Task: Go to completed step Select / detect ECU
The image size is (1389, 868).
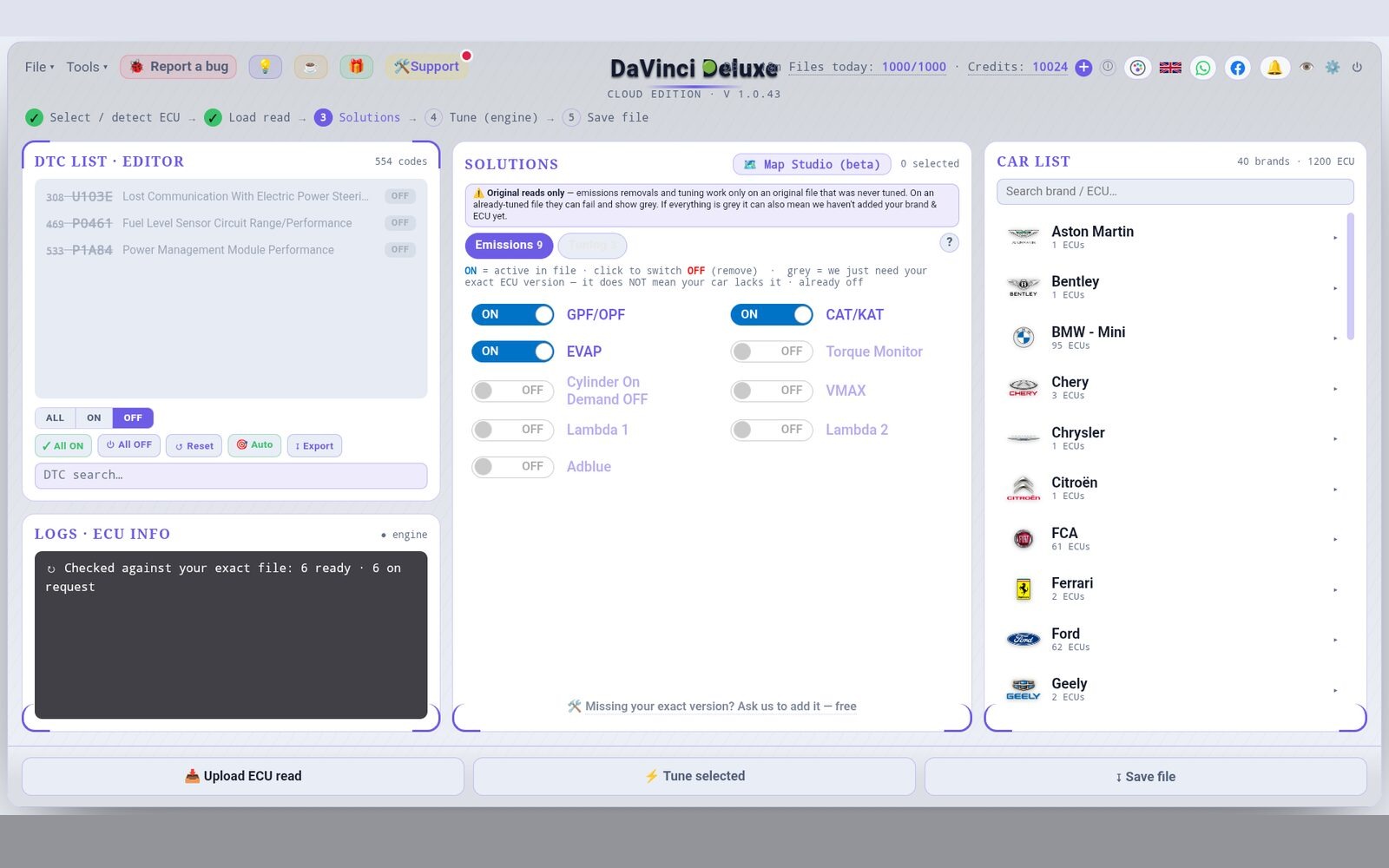Action: point(103,117)
